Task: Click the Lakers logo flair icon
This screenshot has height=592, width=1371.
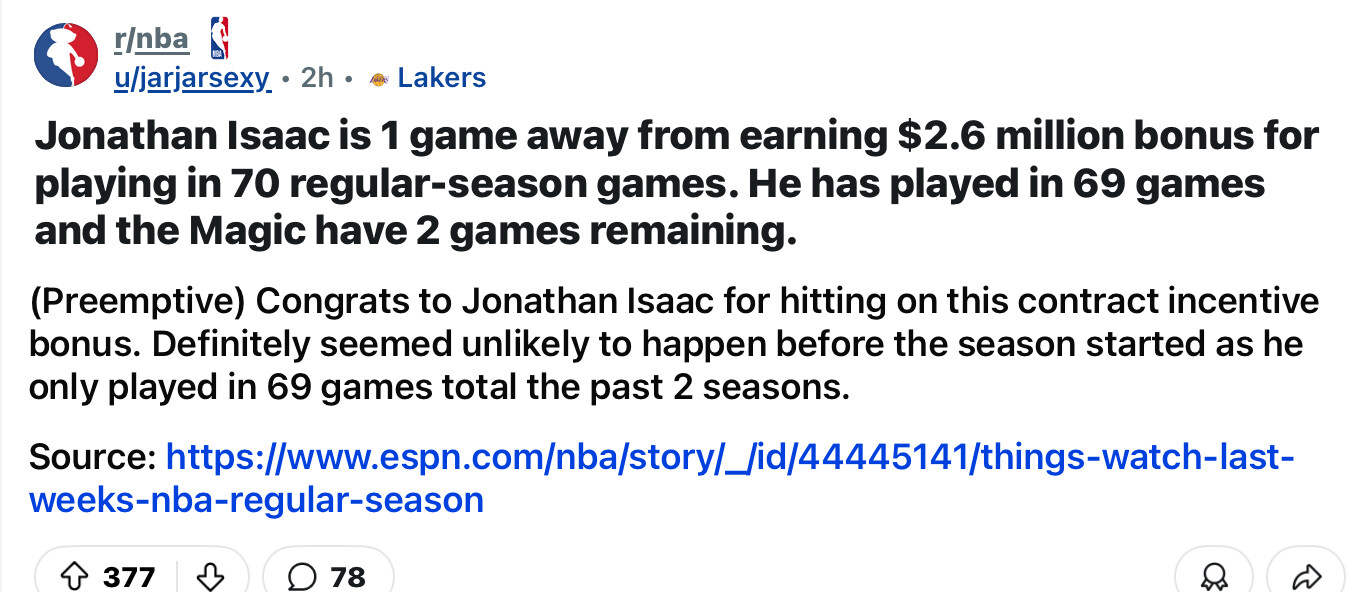Action: 378,78
